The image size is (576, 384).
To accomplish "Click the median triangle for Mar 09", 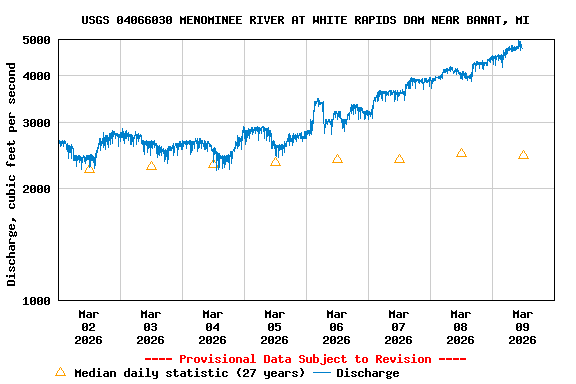I will [523, 155].
